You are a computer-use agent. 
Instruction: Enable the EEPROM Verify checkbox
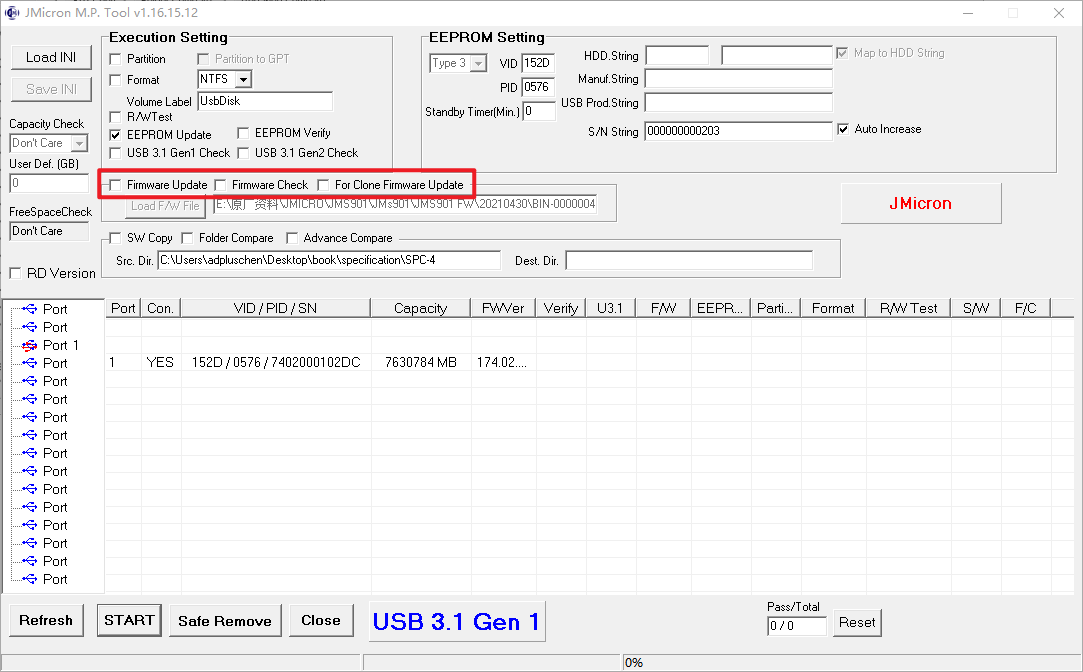click(243, 133)
